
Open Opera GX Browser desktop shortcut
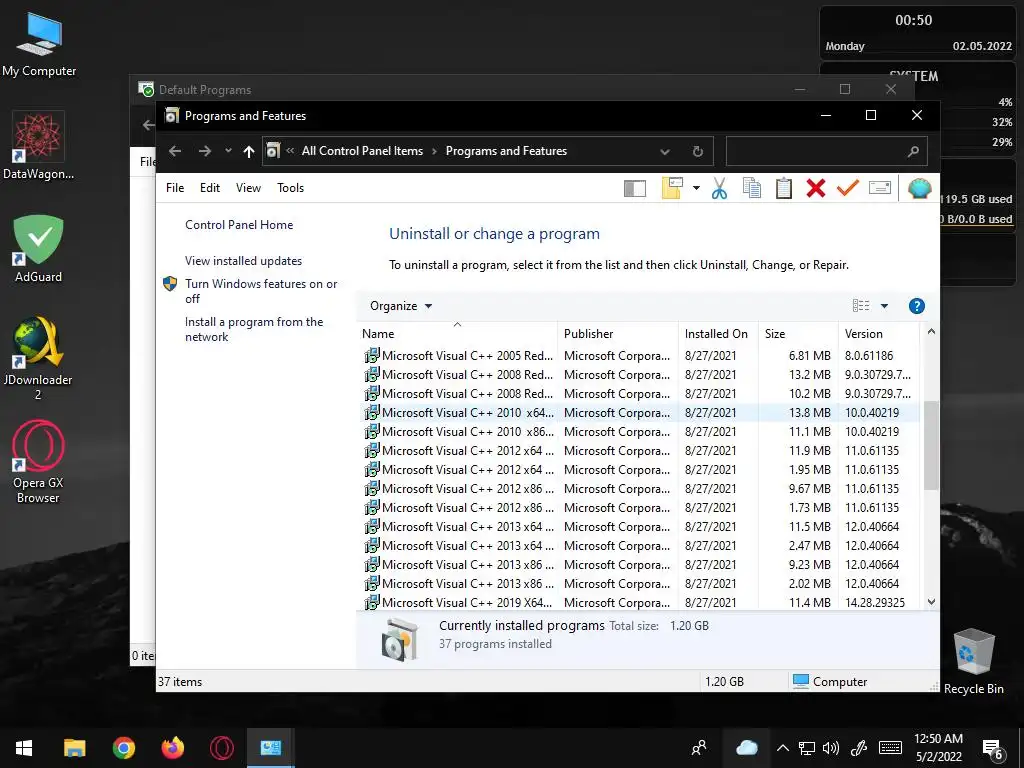[39, 462]
